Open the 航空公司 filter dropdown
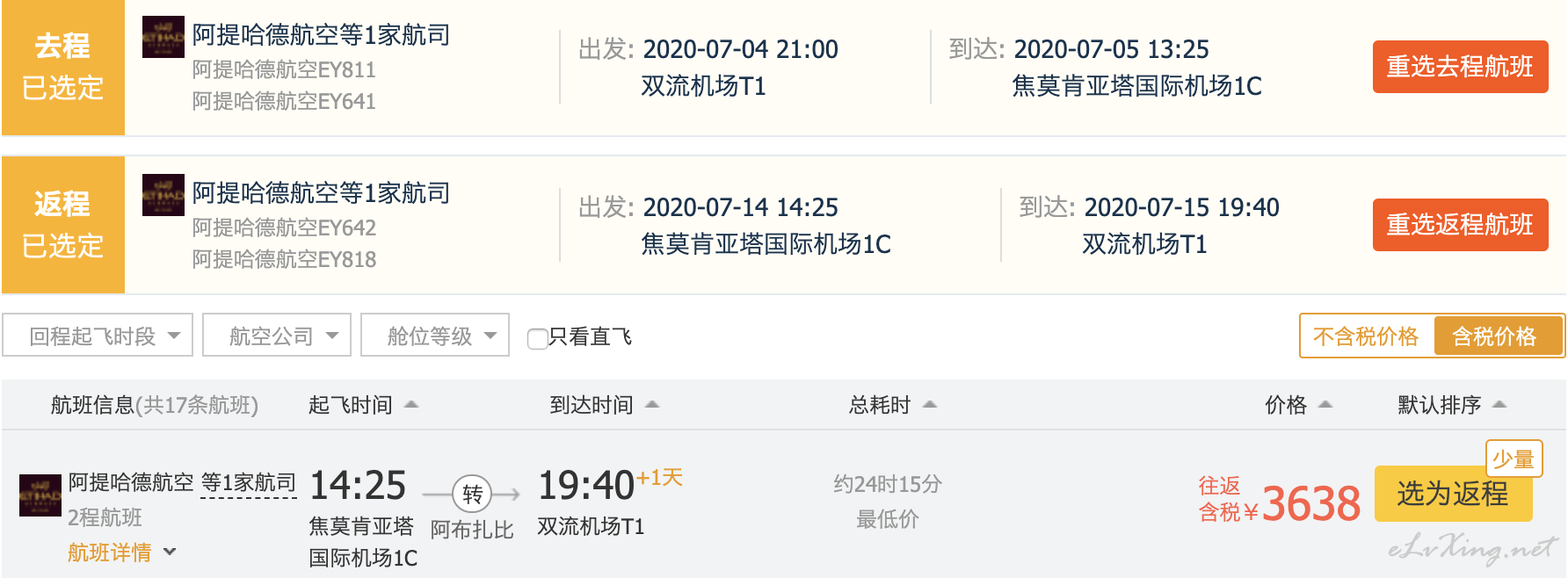Viewport: 1568px width, 578px height. [277, 336]
